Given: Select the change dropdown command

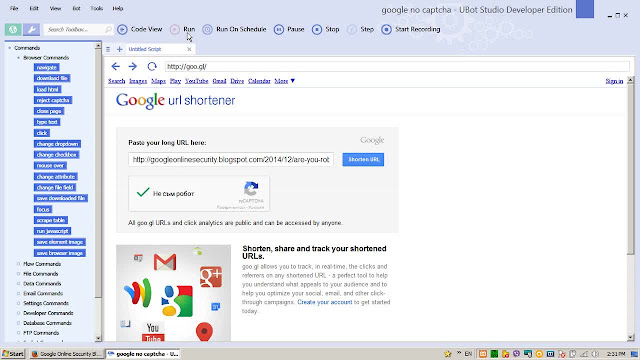Looking at the screenshot, I should (x=57, y=144).
